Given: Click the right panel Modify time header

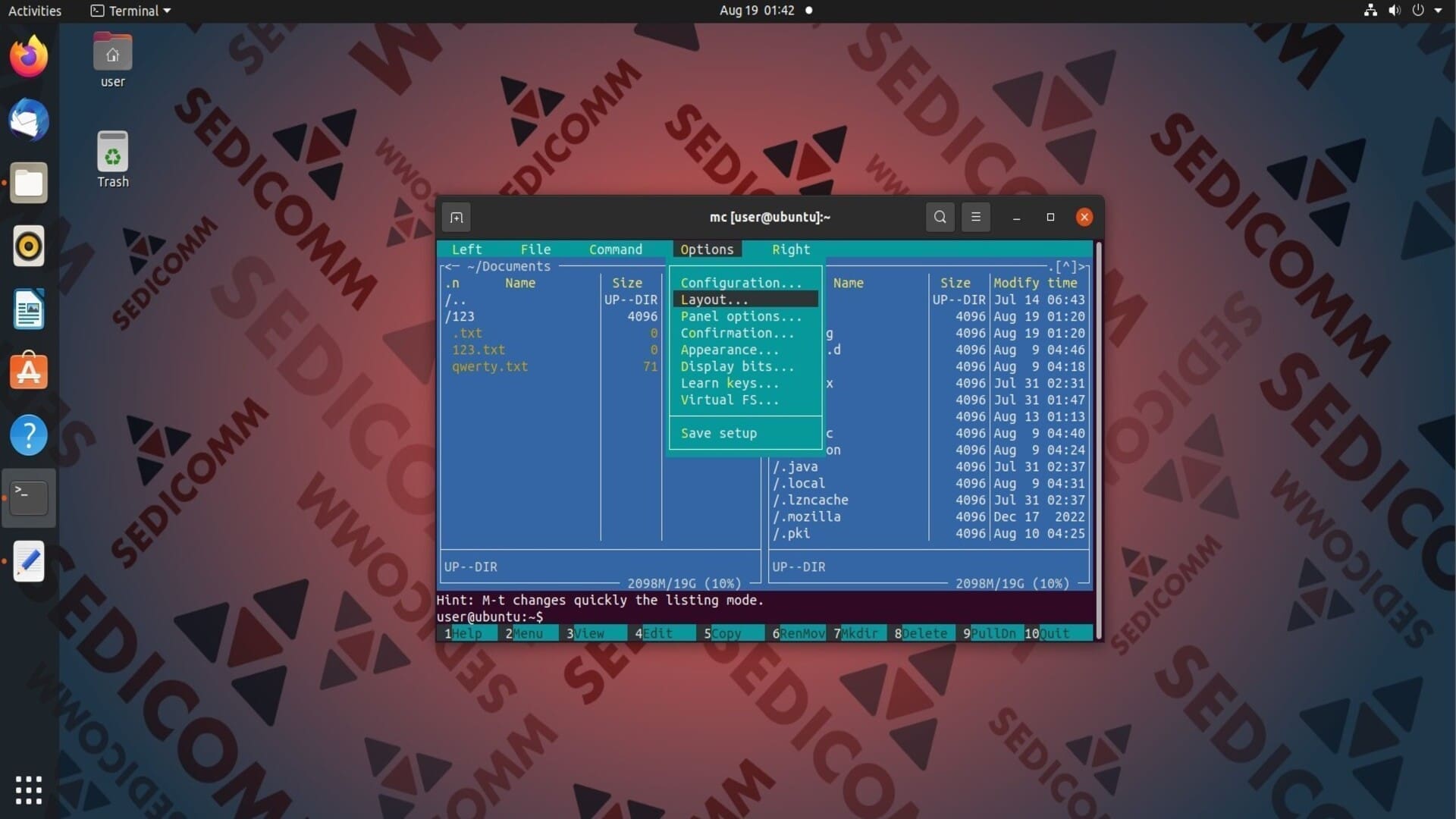Looking at the screenshot, I should (x=1035, y=283).
